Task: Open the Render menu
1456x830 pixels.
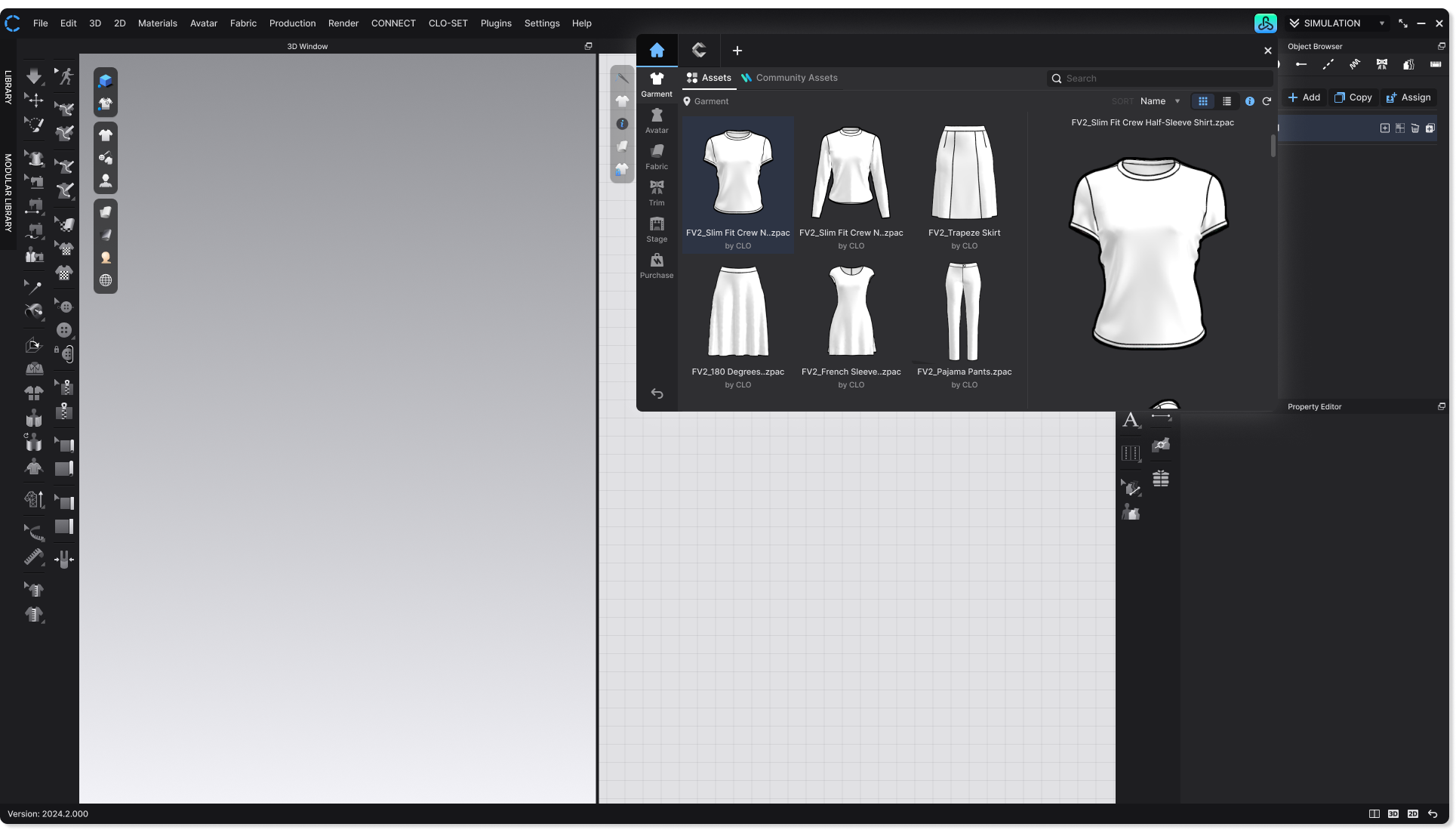Action: [343, 23]
